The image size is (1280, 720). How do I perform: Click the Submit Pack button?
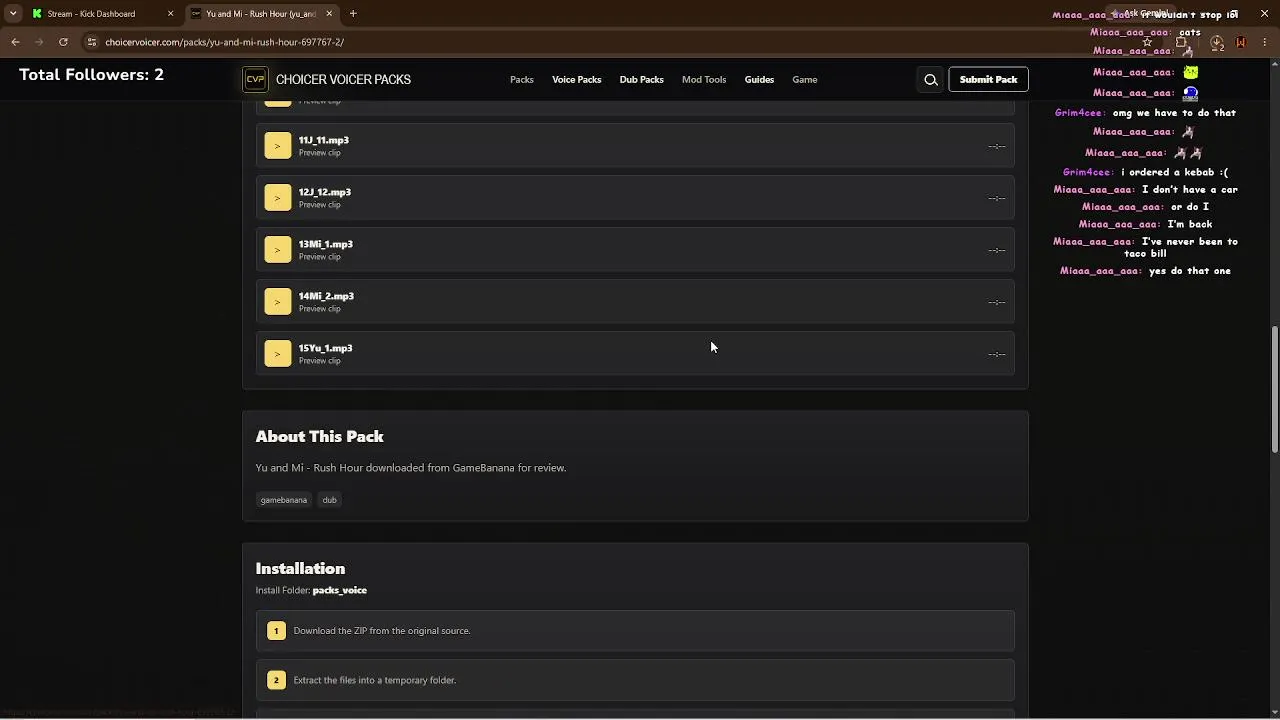coord(988,80)
